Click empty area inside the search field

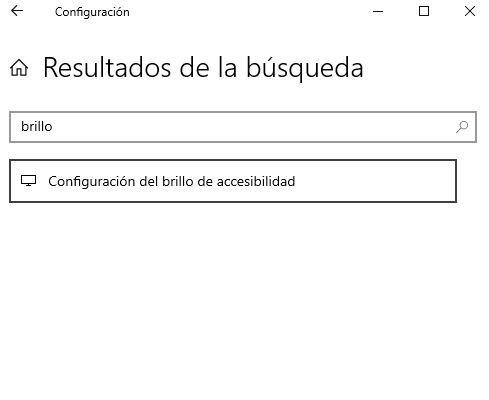point(253,127)
